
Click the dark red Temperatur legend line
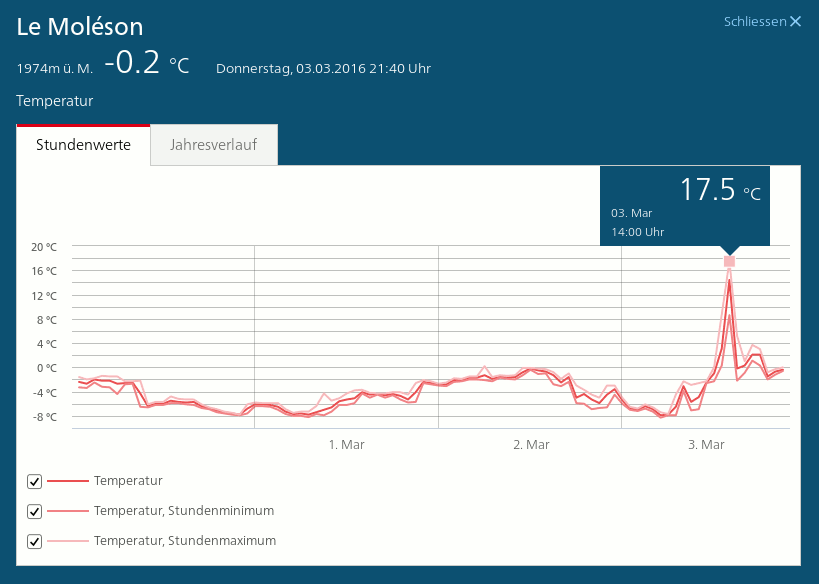(67, 481)
